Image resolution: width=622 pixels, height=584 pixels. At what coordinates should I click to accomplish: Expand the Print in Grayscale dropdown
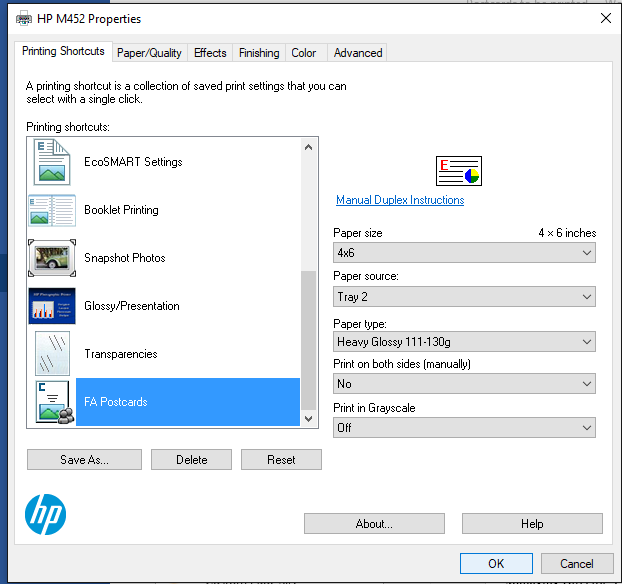[x=464, y=428]
